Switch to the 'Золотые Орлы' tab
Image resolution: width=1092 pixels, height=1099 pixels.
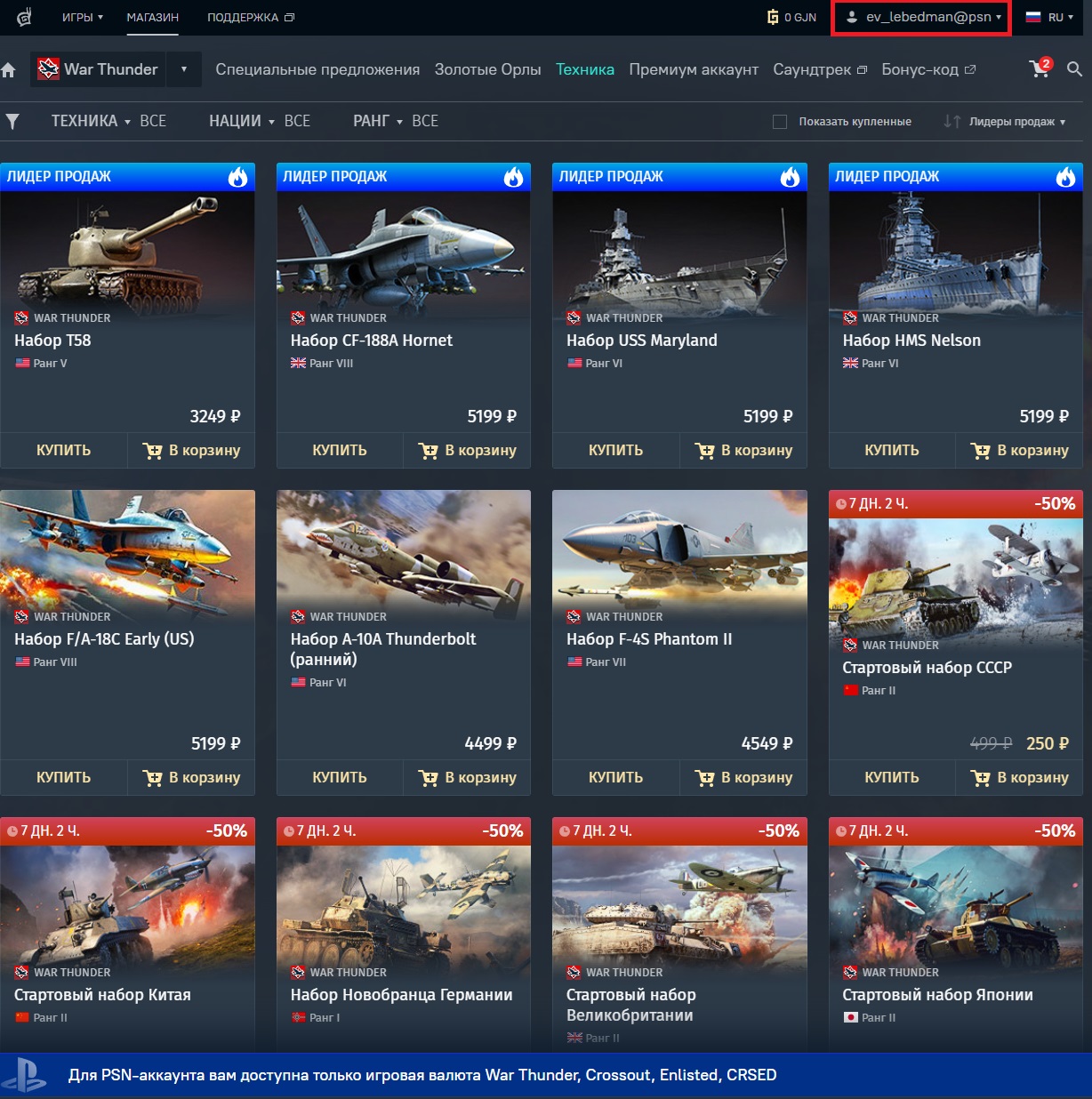[x=487, y=69]
